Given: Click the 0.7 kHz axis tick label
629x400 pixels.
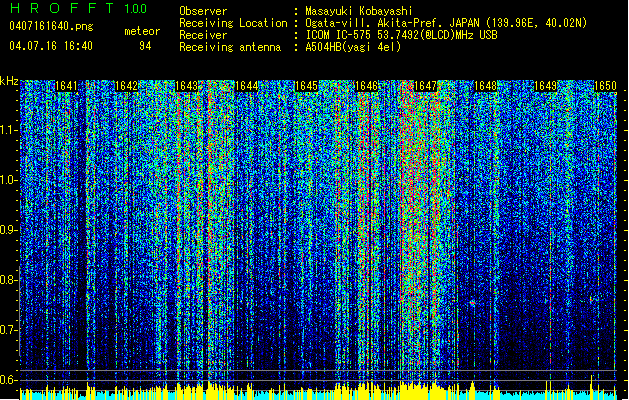Looking at the screenshot, I should [x=8, y=330].
